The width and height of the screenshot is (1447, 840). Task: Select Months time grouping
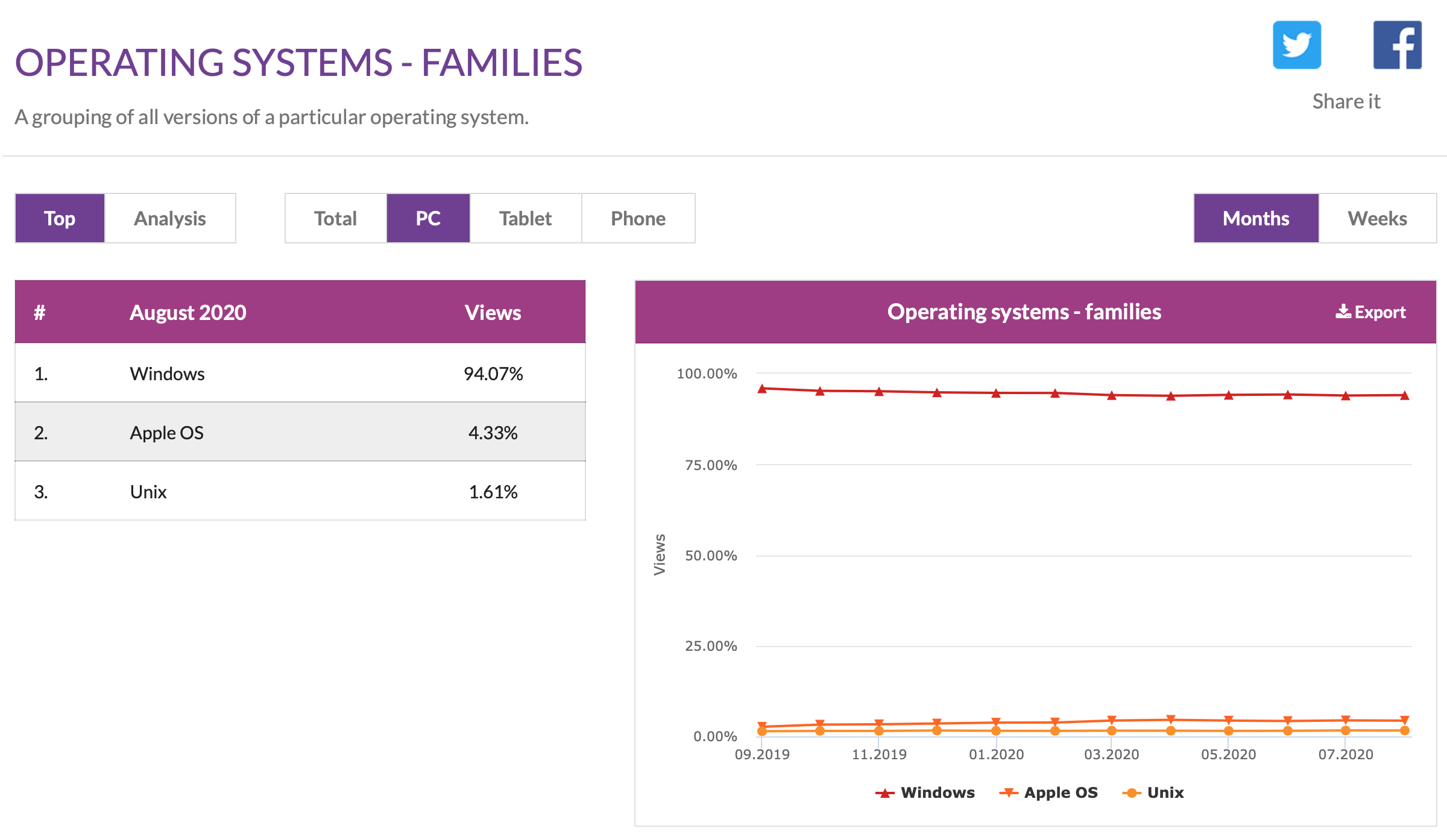(x=1256, y=218)
